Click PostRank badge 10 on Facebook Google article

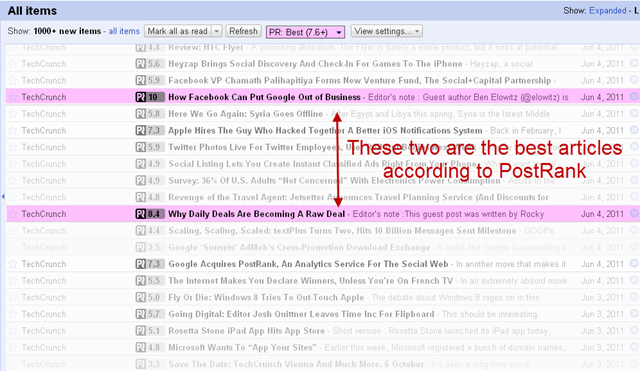(x=150, y=97)
